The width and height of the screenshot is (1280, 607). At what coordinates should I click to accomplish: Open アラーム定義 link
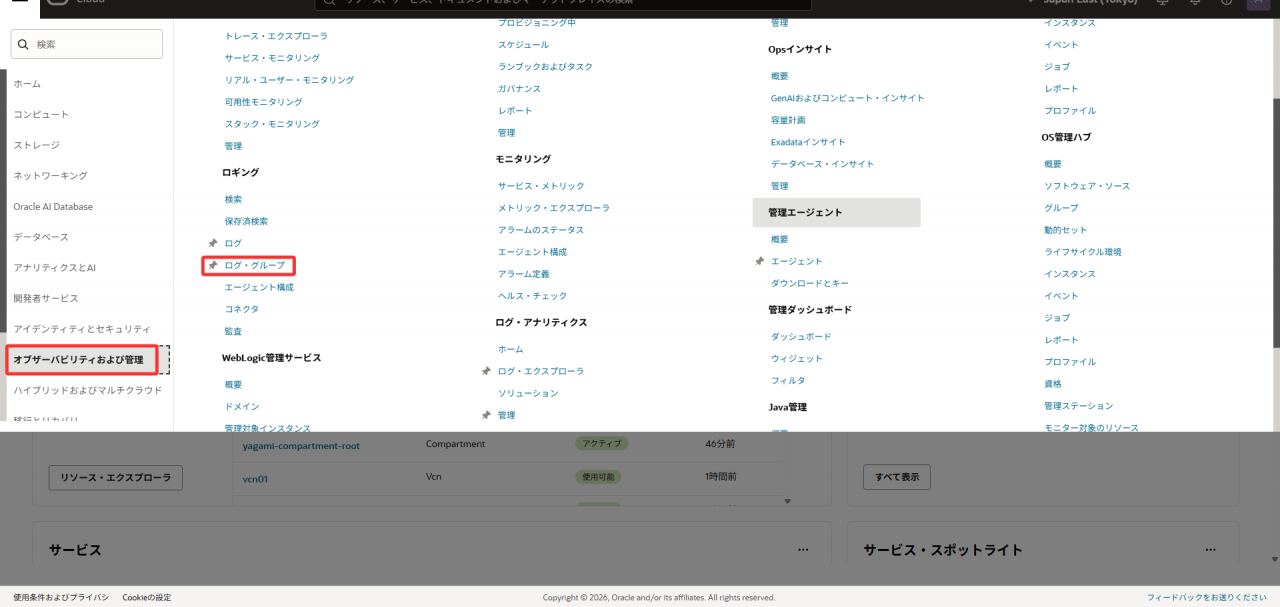(x=524, y=274)
